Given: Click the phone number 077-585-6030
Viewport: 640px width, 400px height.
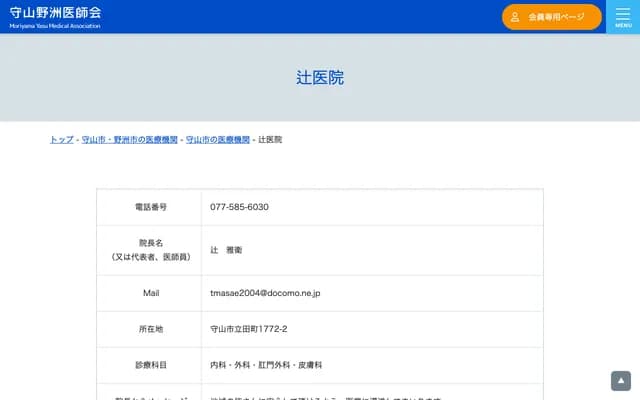Looking at the screenshot, I should click(x=239, y=207).
